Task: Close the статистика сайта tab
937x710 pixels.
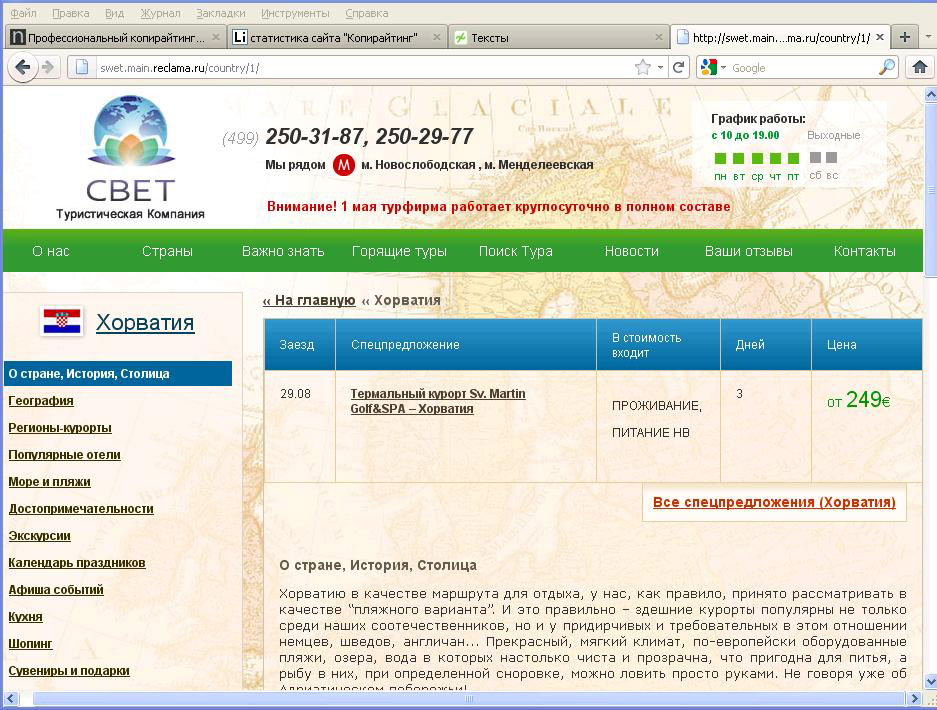Action: [437, 37]
